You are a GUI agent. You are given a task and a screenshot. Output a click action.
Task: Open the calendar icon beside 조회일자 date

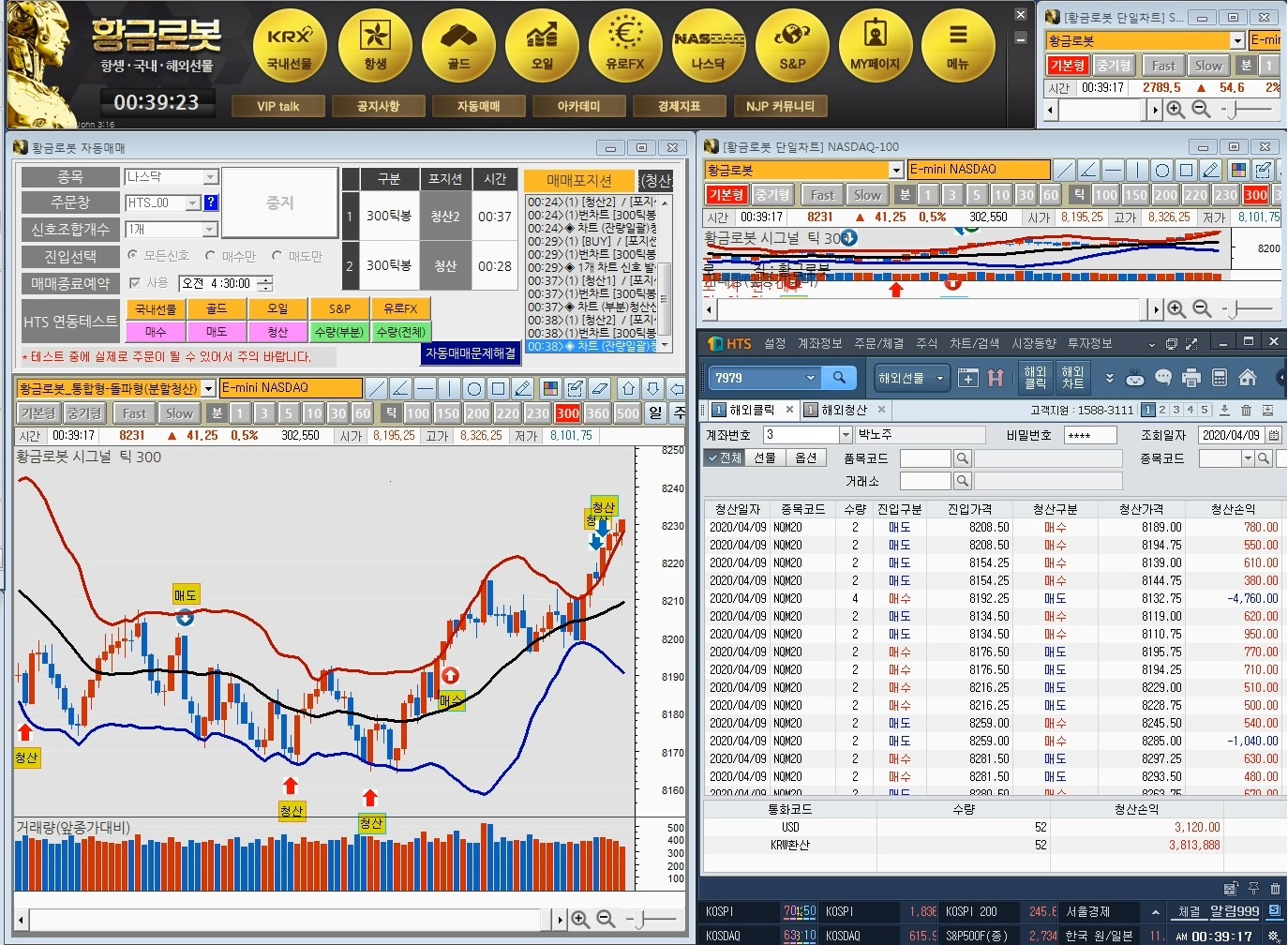(x=1274, y=435)
